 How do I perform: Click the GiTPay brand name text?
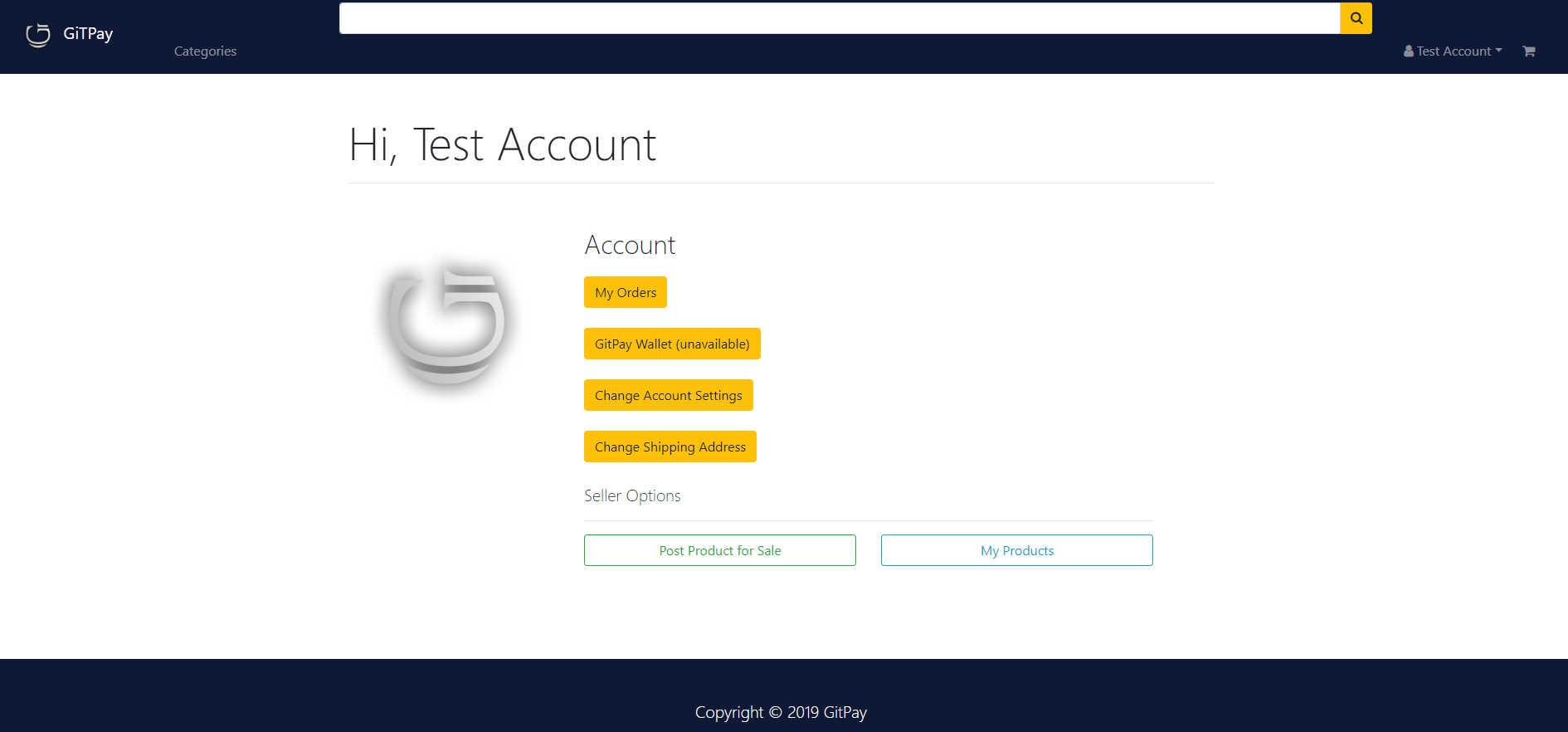point(88,33)
